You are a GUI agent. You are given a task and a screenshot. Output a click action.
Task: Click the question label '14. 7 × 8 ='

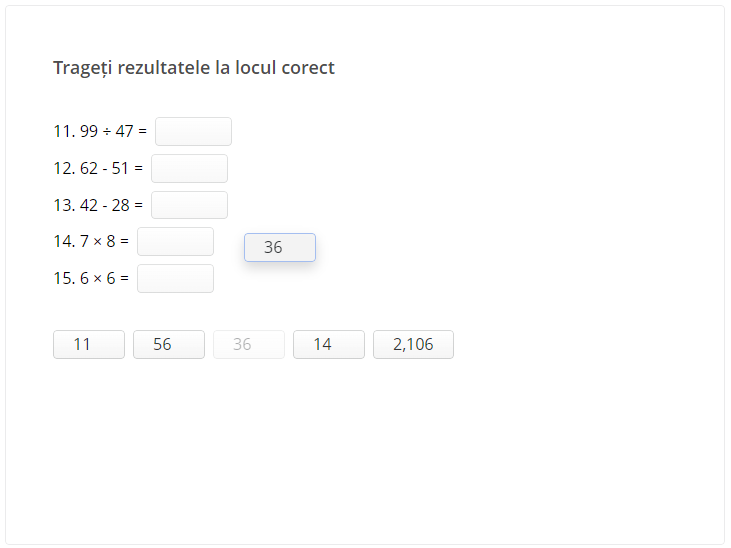[91, 241]
